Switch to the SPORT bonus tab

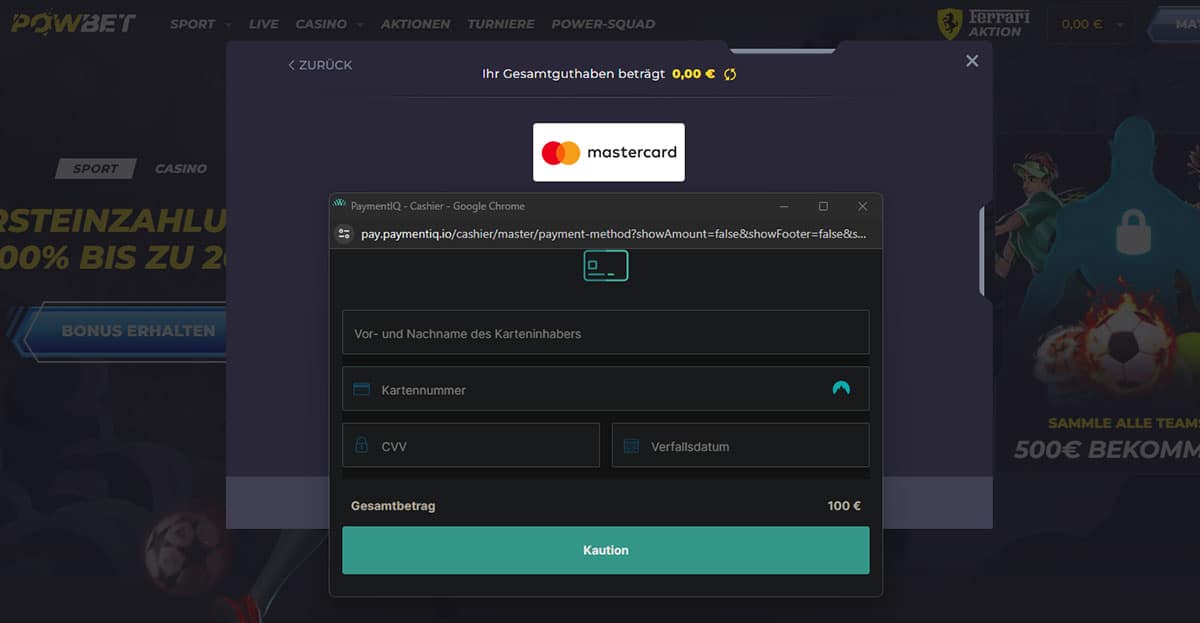(95, 169)
